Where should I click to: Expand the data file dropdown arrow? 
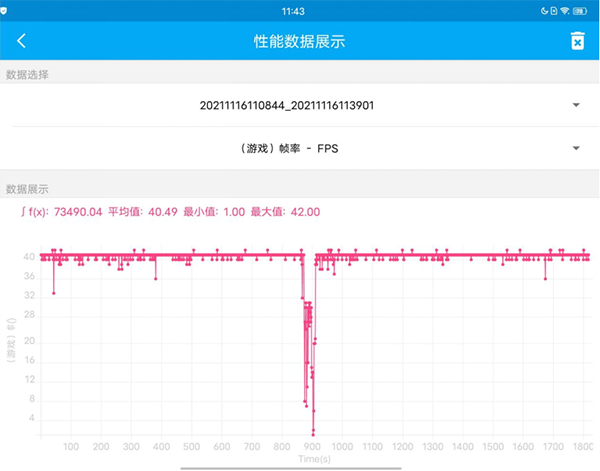pos(576,105)
